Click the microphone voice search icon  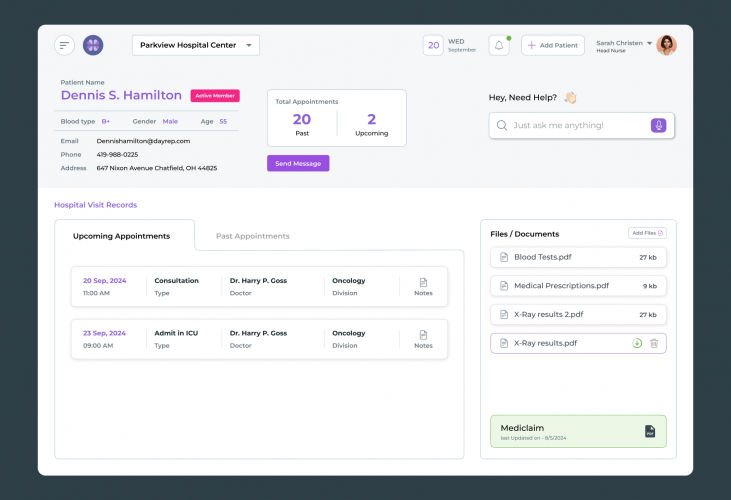tap(657, 125)
